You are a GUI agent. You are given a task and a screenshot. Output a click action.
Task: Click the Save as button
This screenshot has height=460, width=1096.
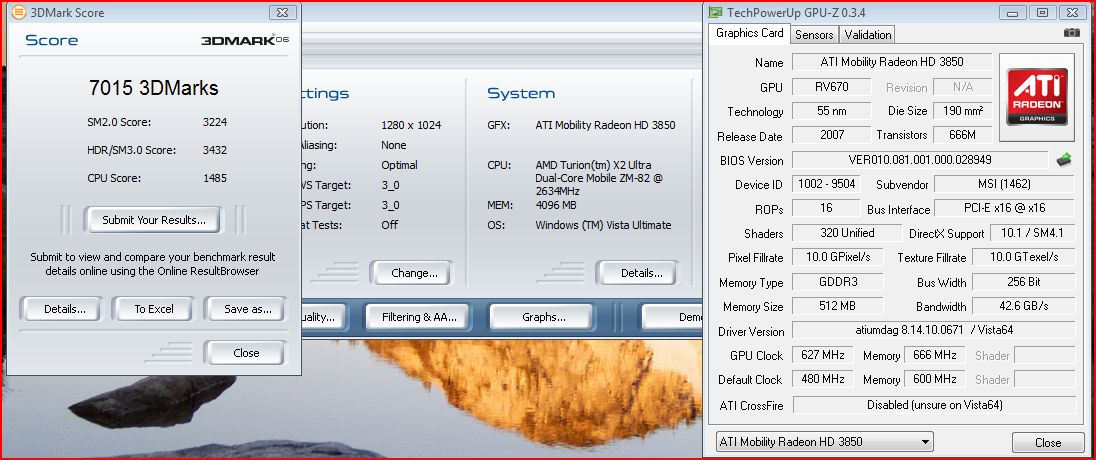click(246, 309)
